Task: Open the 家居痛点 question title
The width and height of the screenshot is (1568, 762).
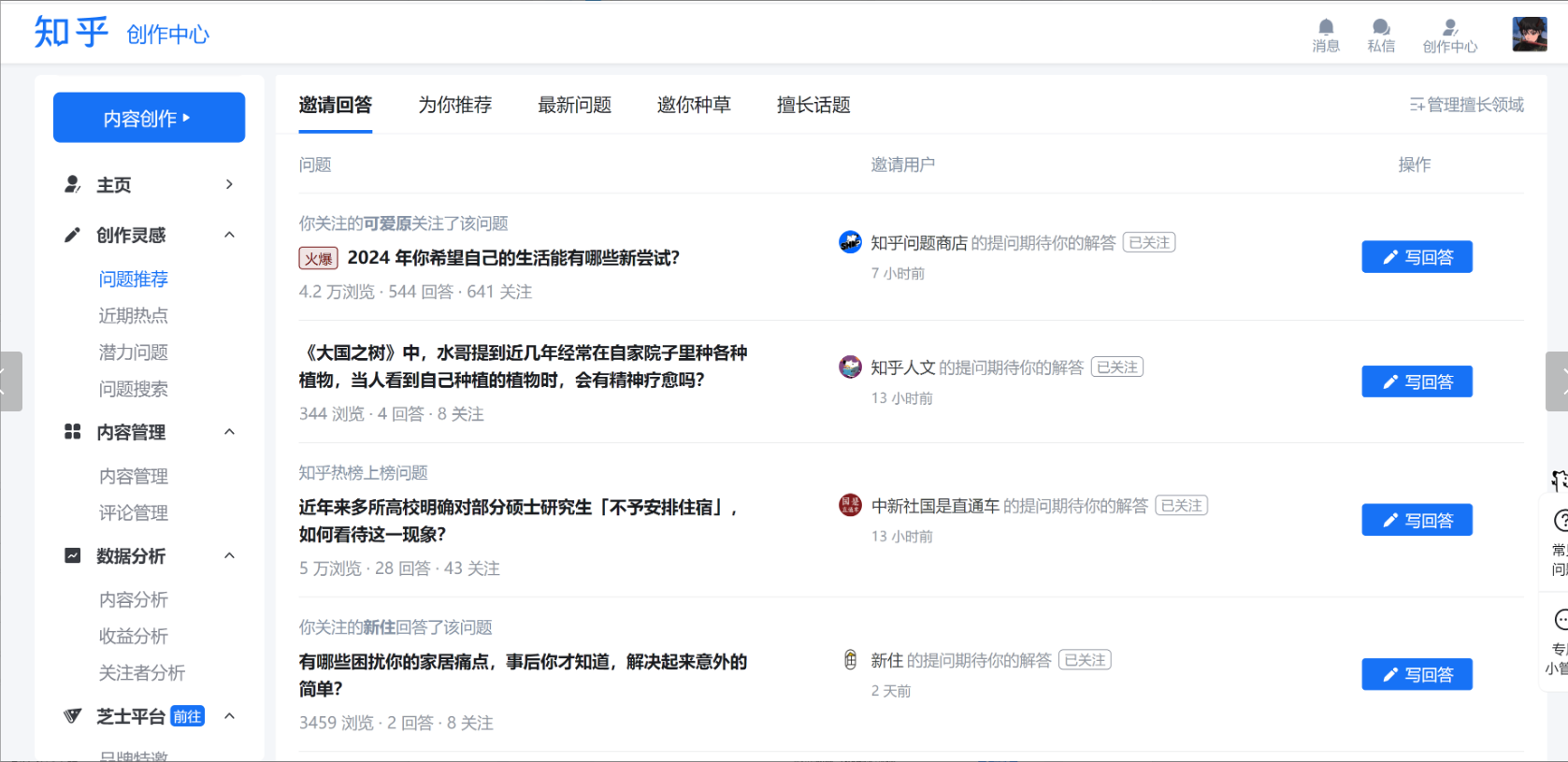Action: pyautogui.click(x=523, y=675)
